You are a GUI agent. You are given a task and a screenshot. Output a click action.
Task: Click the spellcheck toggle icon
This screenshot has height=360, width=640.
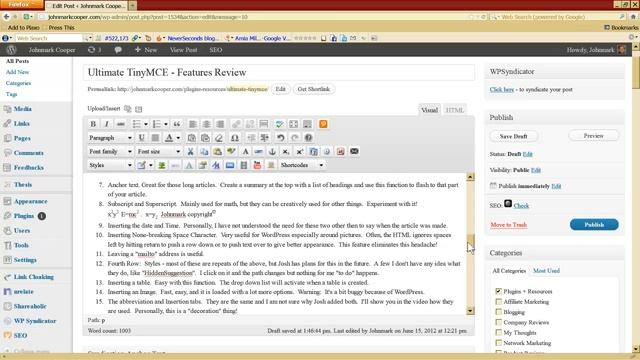280,124
